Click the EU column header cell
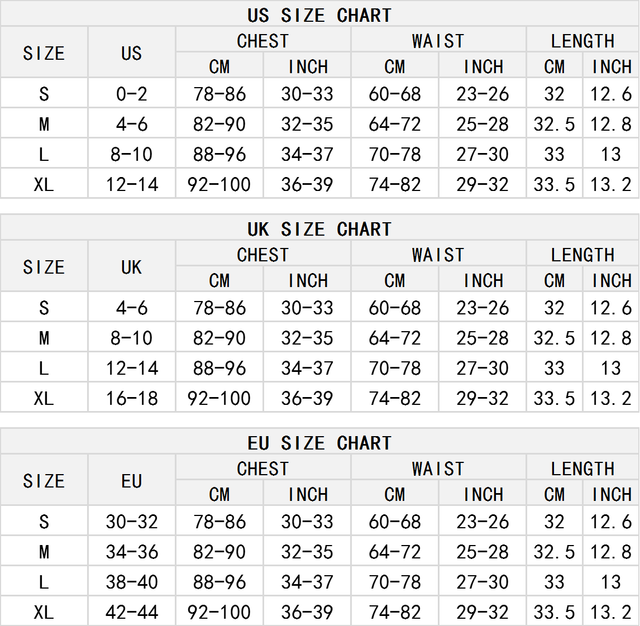The height and width of the screenshot is (626, 640). pos(132,481)
